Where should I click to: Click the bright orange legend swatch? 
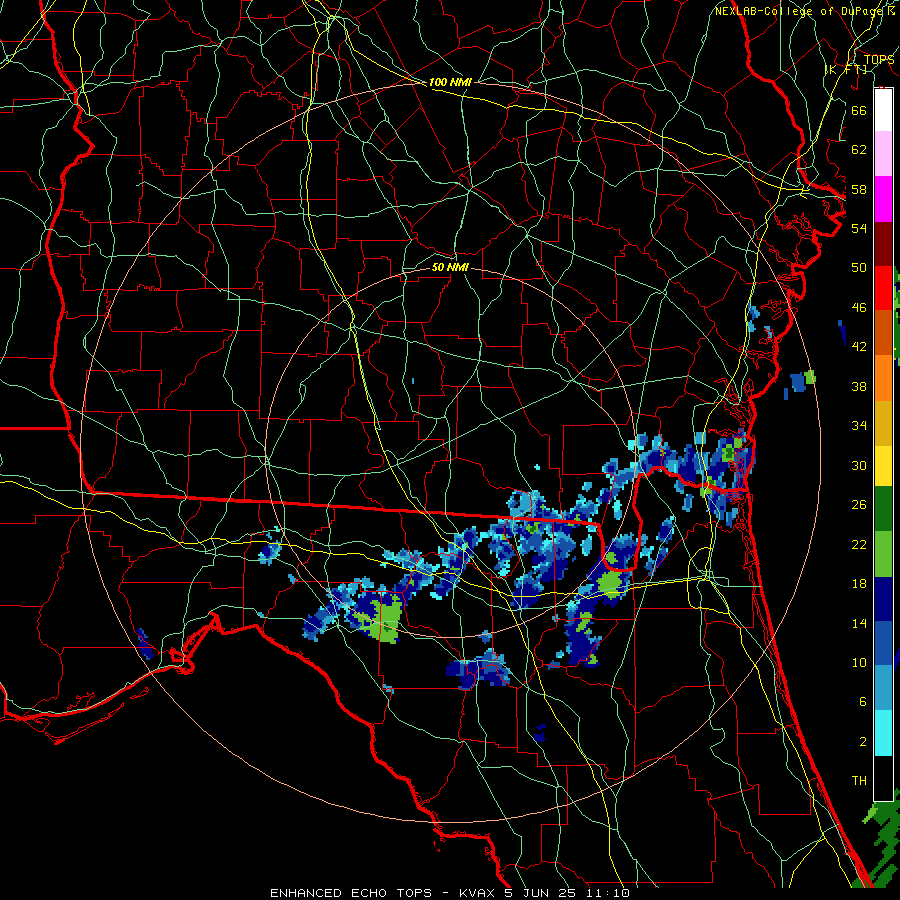883,378
